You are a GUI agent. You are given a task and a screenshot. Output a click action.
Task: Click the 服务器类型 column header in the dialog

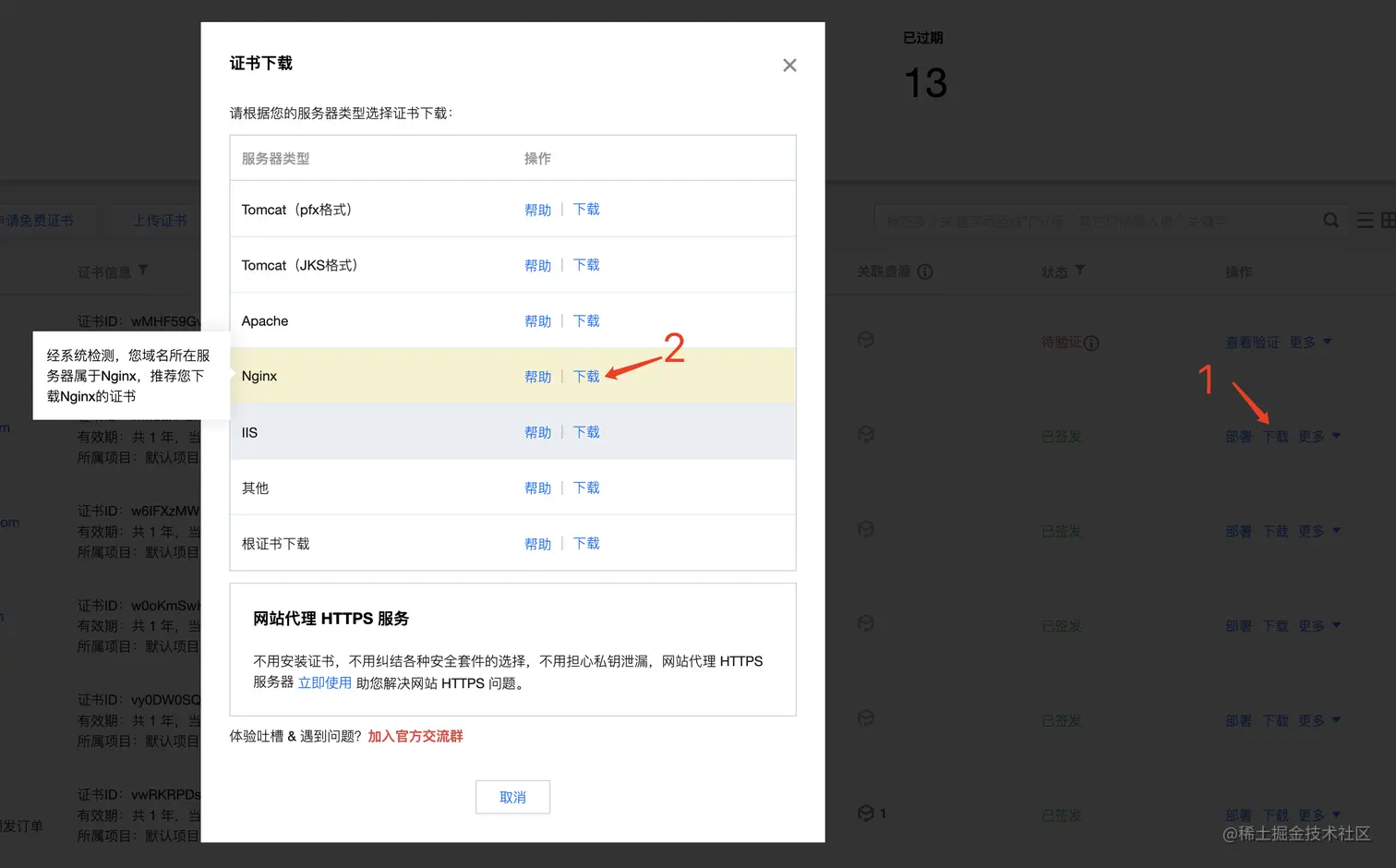pos(275,159)
